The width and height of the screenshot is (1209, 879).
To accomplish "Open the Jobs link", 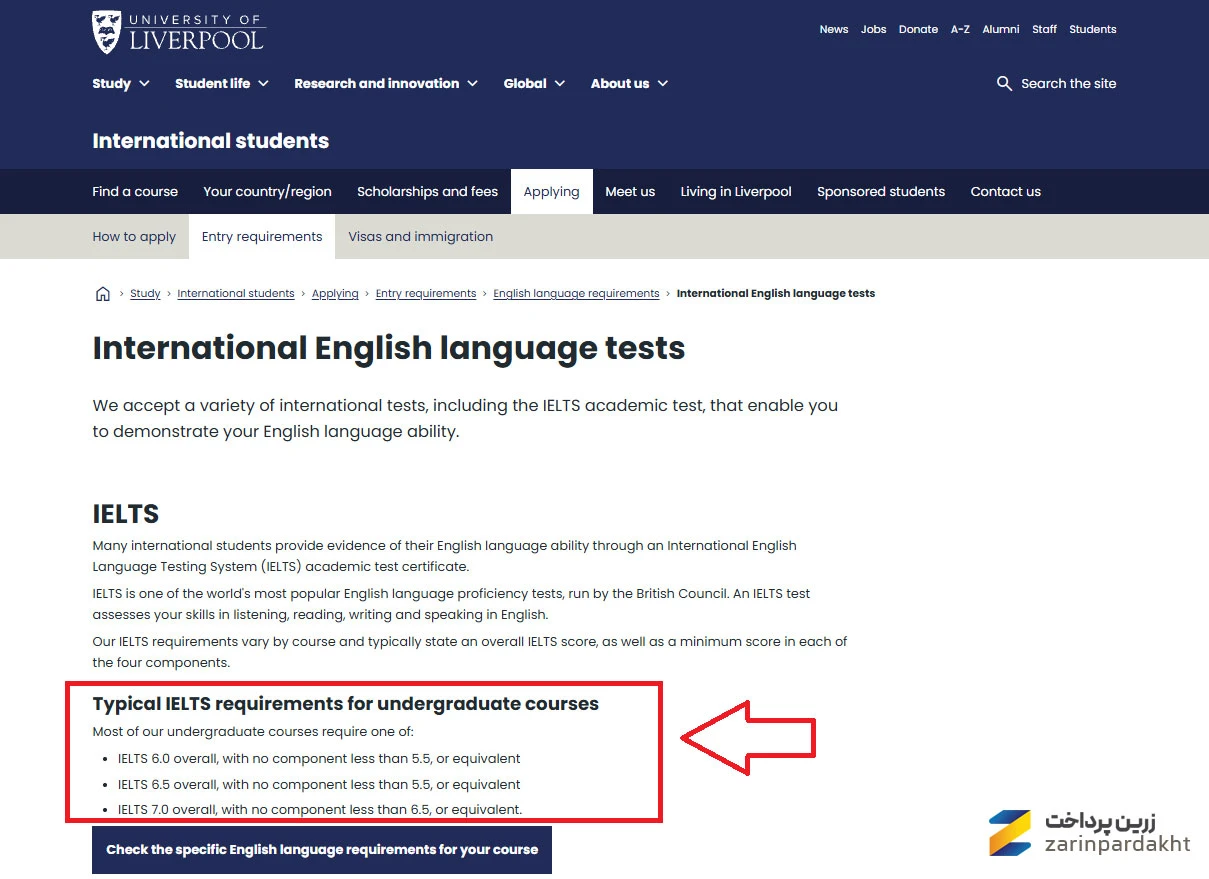I will coord(874,29).
